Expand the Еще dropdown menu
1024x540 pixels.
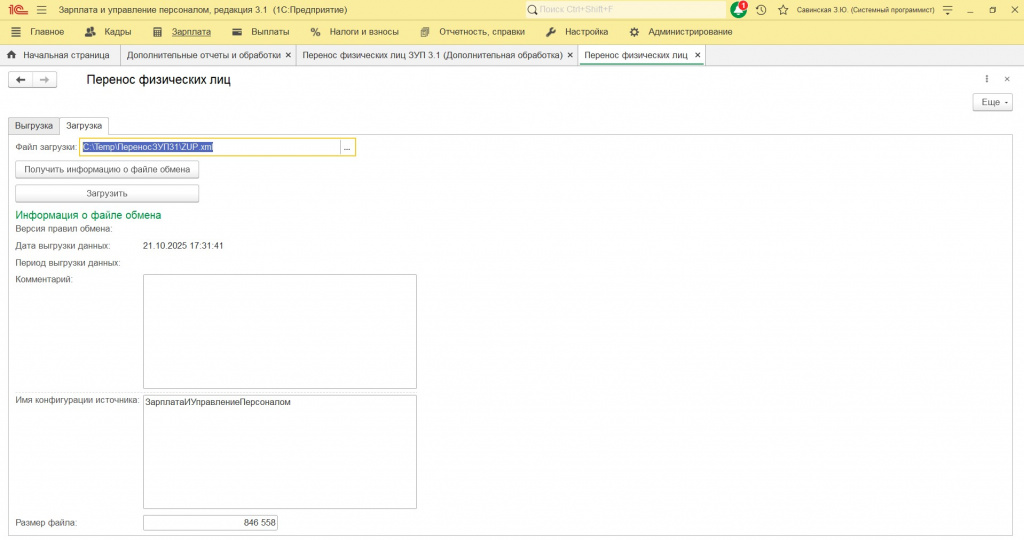click(x=993, y=102)
